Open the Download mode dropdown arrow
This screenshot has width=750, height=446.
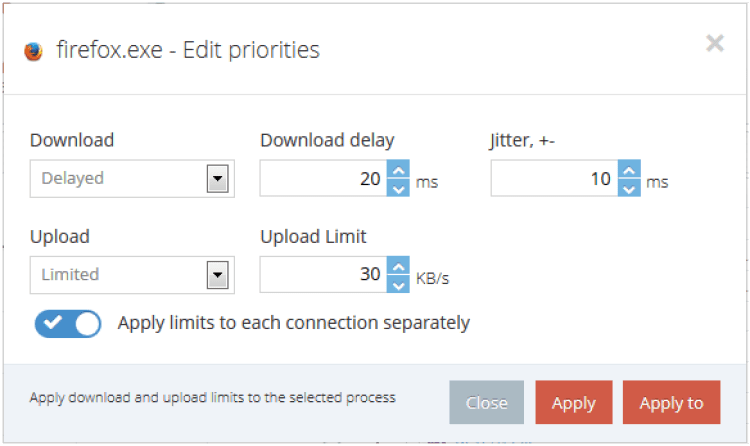(217, 179)
